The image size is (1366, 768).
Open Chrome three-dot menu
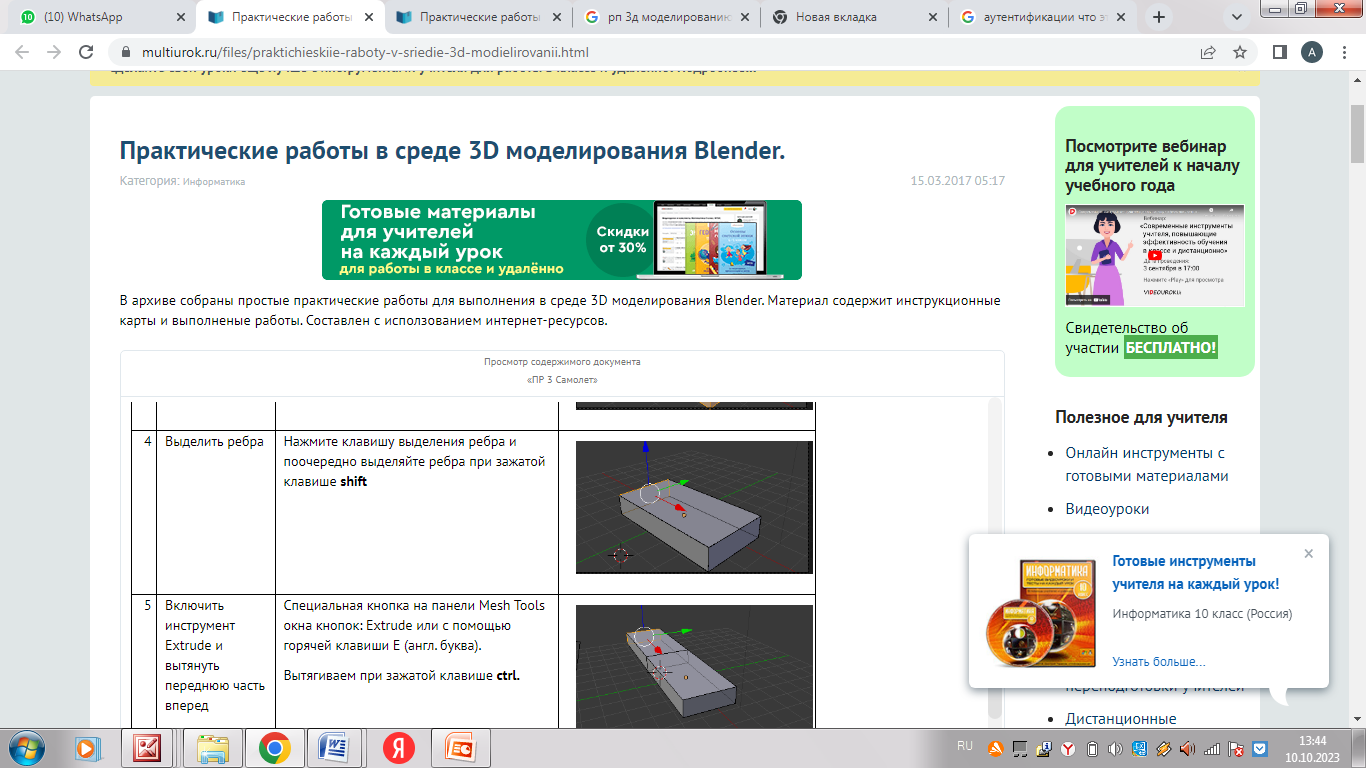(x=1343, y=52)
